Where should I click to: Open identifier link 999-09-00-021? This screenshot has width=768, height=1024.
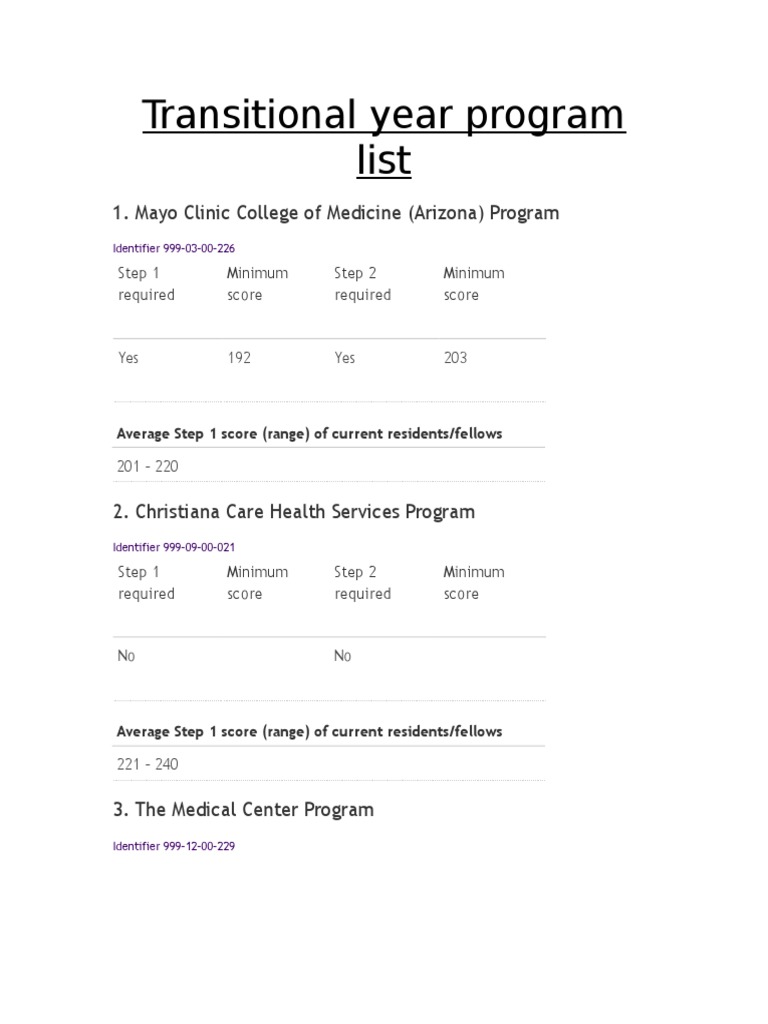pyautogui.click(x=174, y=547)
